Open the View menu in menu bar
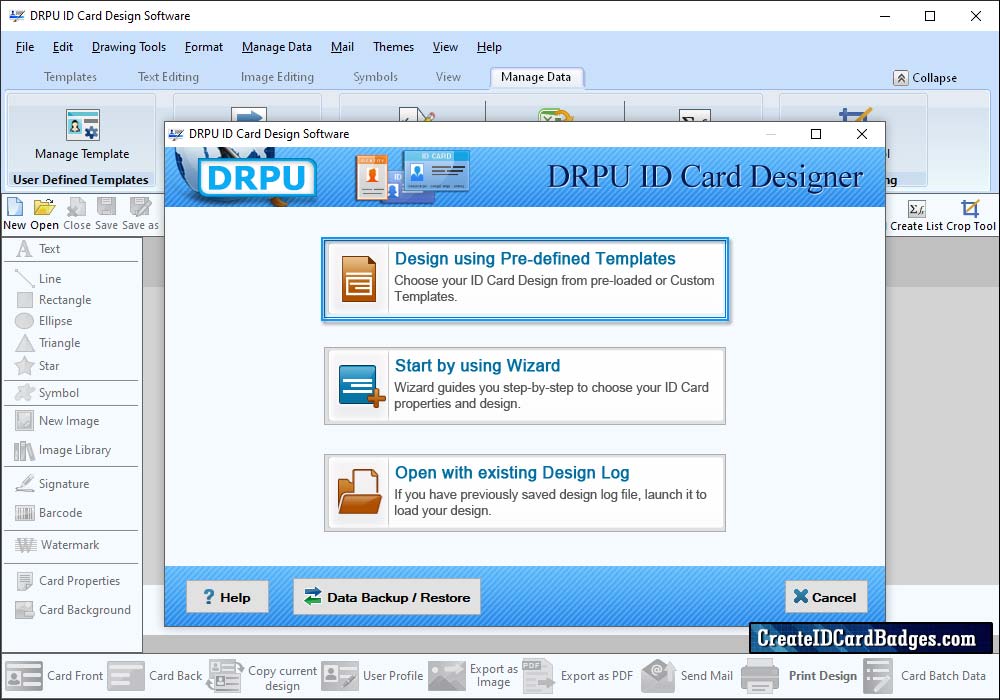This screenshot has height=700, width=1000. click(x=445, y=47)
